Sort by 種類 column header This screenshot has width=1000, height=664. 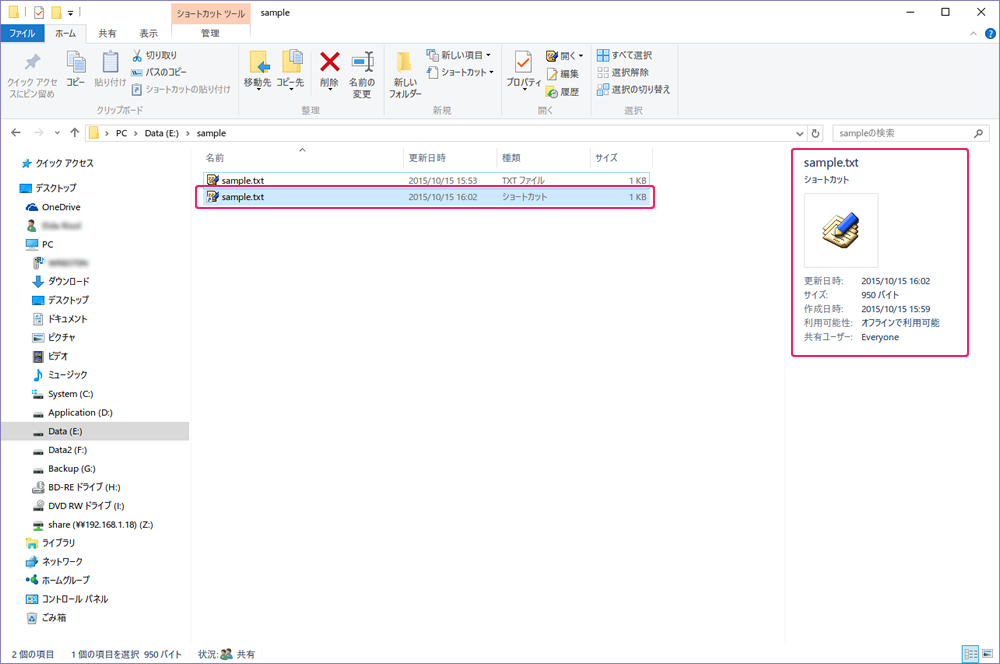coord(543,158)
